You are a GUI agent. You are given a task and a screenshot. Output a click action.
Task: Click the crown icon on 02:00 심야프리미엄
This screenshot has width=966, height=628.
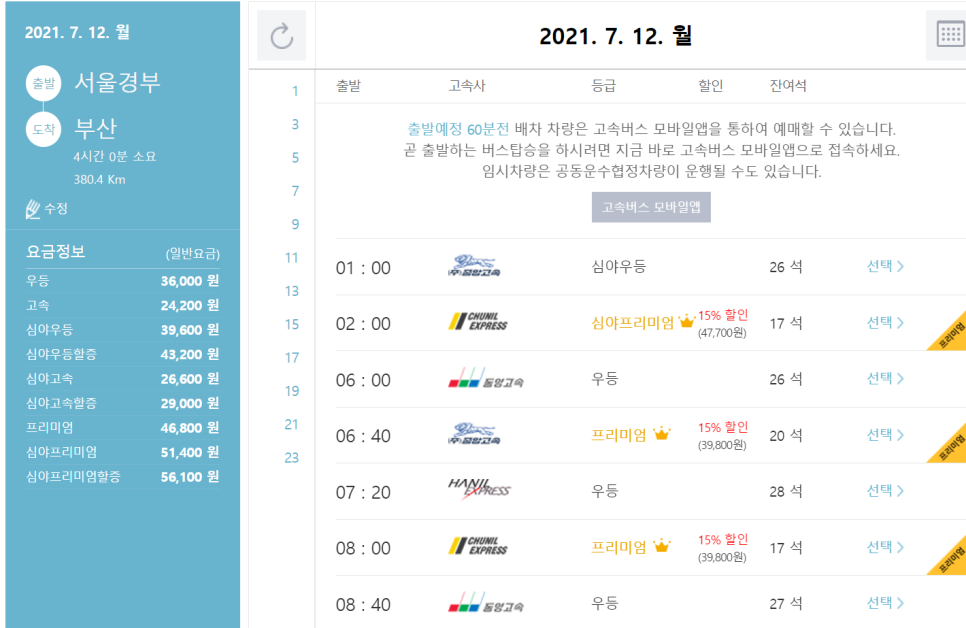click(x=686, y=322)
